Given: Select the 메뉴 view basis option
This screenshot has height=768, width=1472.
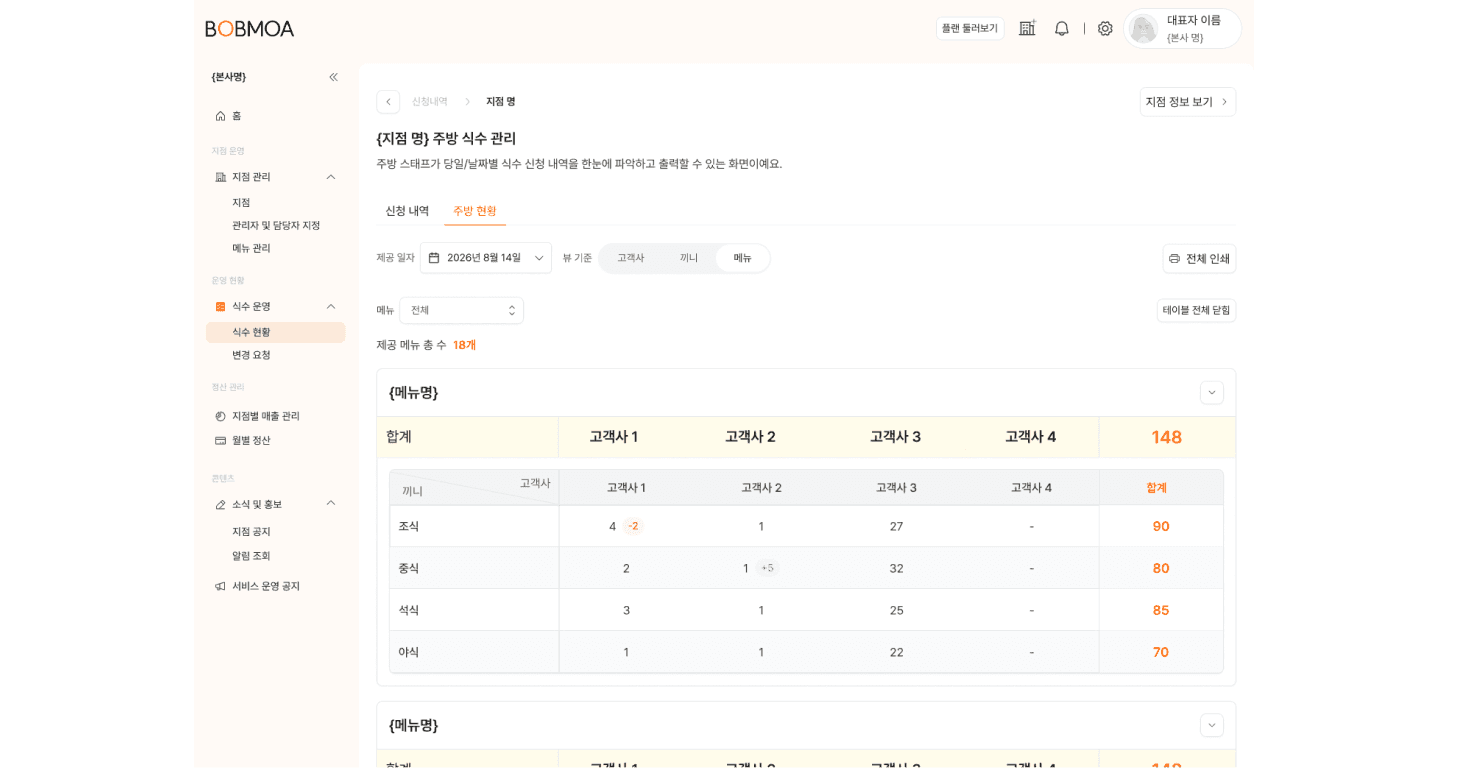Looking at the screenshot, I should pos(742,258).
